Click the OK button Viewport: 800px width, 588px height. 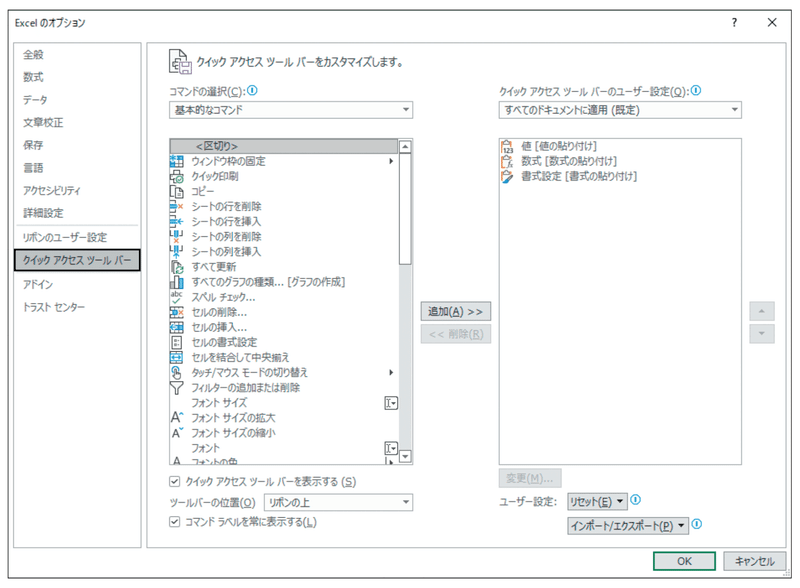[x=684, y=561]
